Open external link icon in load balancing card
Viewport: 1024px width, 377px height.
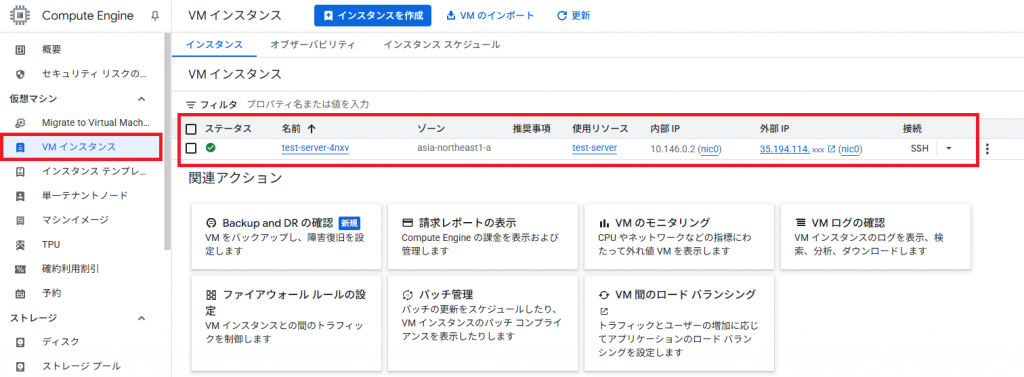pos(604,311)
